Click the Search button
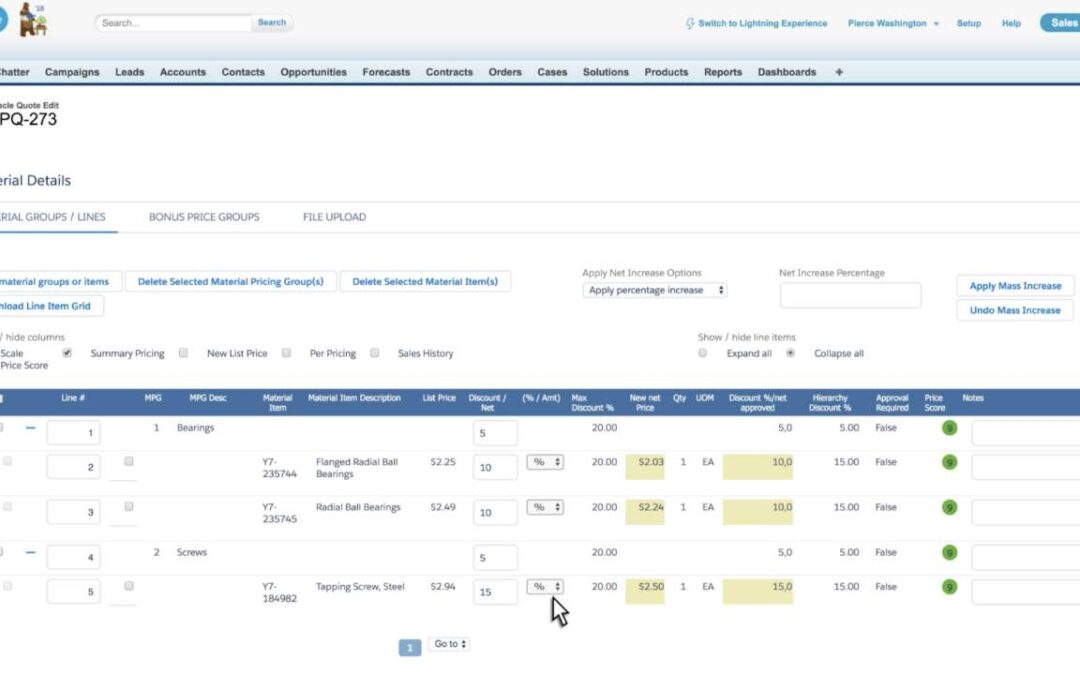This screenshot has width=1080, height=675. pyautogui.click(x=271, y=23)
